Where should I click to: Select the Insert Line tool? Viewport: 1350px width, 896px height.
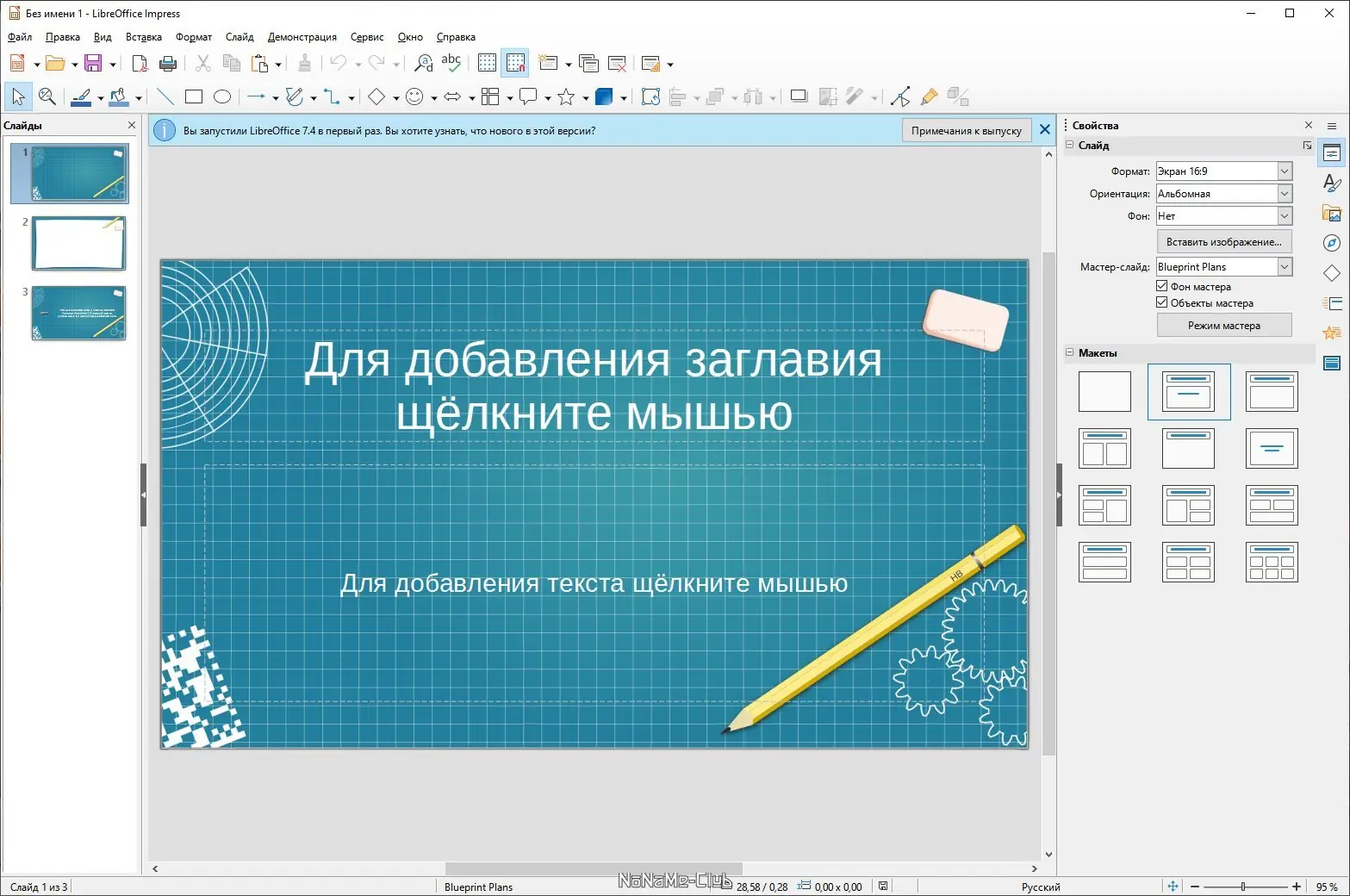165,96
